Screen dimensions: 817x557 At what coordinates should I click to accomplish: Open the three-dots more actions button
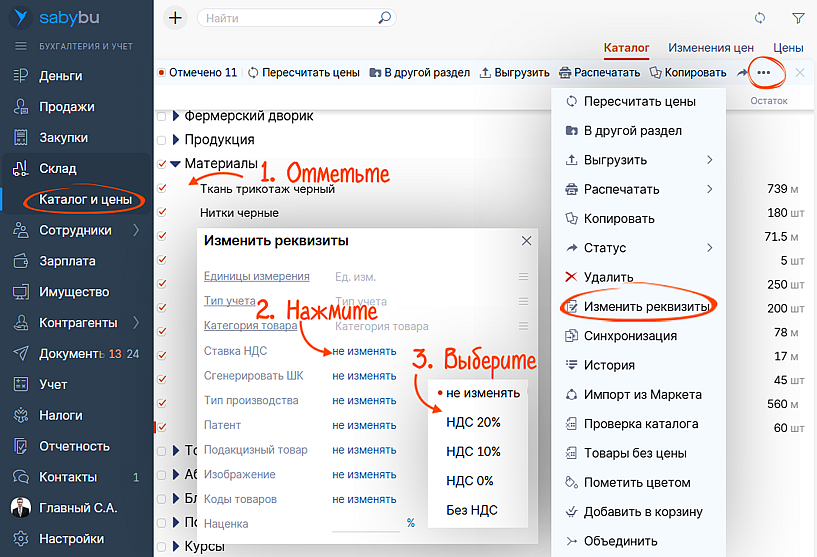pos(764,73)
